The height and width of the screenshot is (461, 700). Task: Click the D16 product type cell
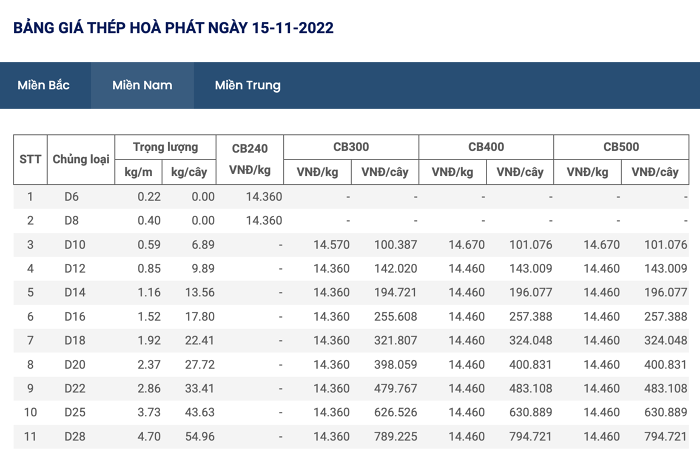click(75, 316)
